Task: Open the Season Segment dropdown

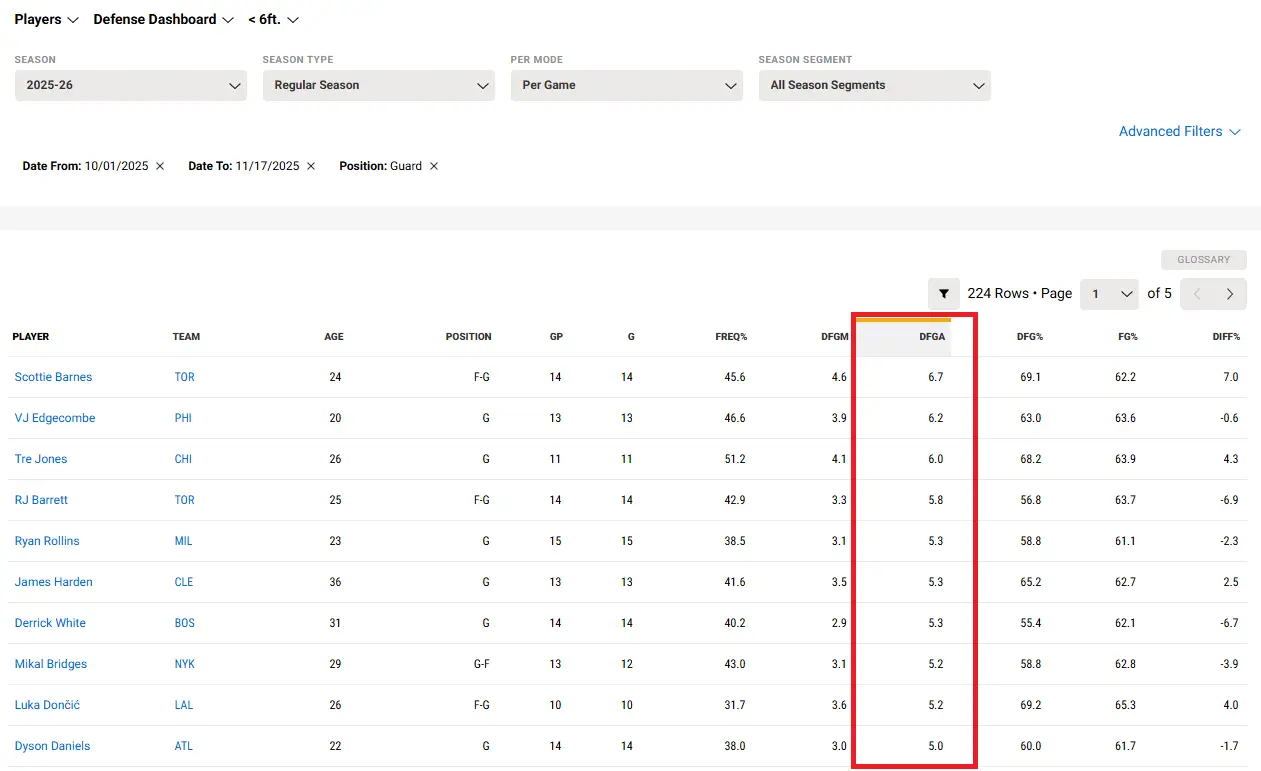Action: (874, 85)
